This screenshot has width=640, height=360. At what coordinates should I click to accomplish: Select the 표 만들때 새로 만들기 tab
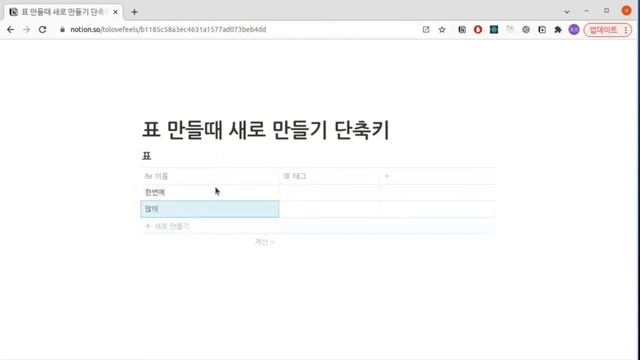coord(62,12)
